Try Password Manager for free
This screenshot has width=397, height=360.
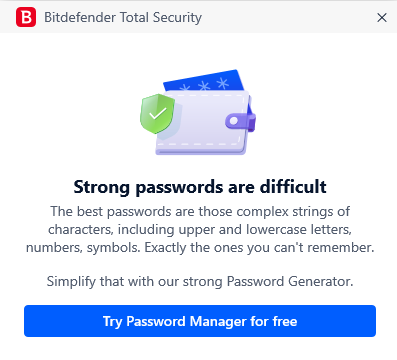(200, 321)
